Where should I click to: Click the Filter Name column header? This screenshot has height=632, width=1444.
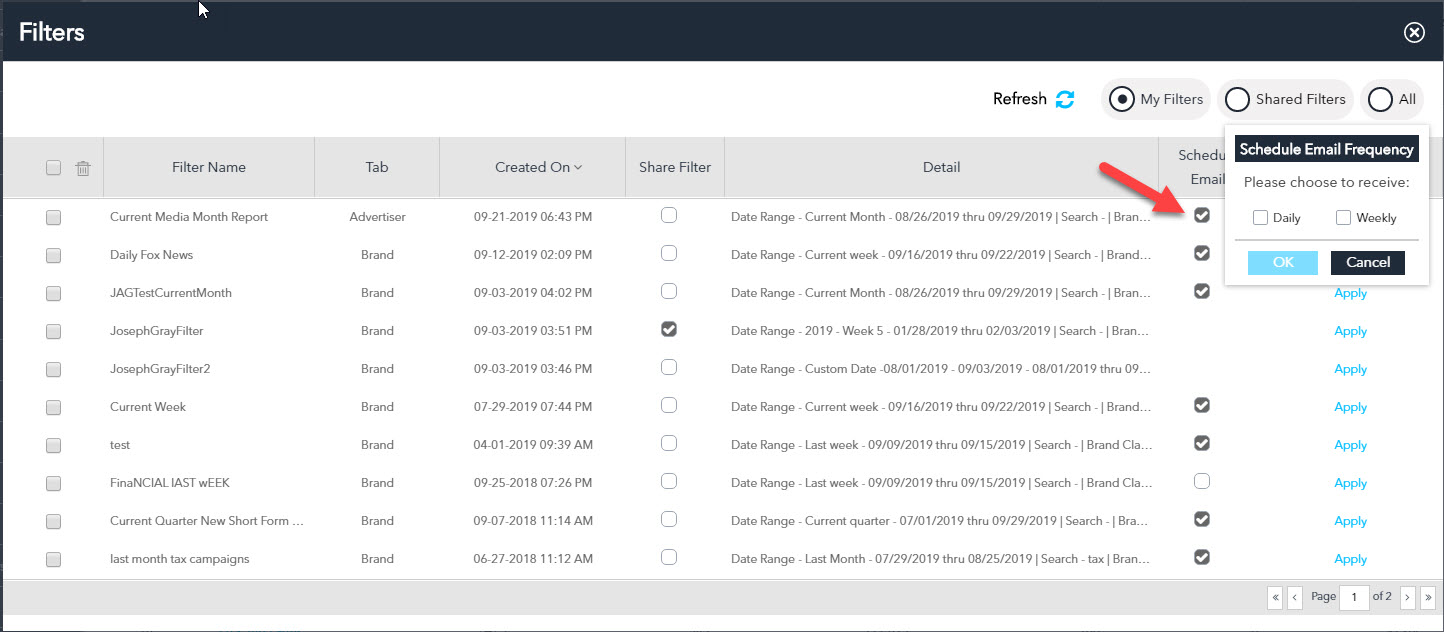208,167
